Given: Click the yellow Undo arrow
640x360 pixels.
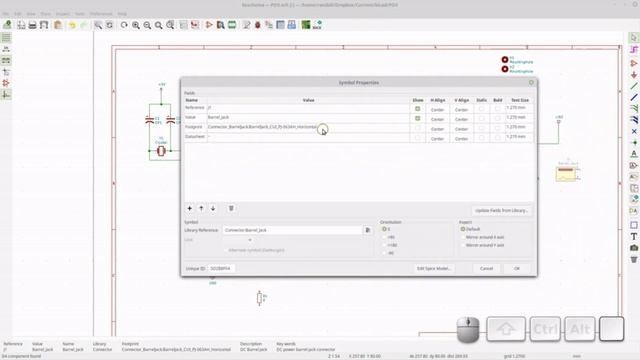Looking at the screenshot, I should pyautogui.click(x=72, y=25).
